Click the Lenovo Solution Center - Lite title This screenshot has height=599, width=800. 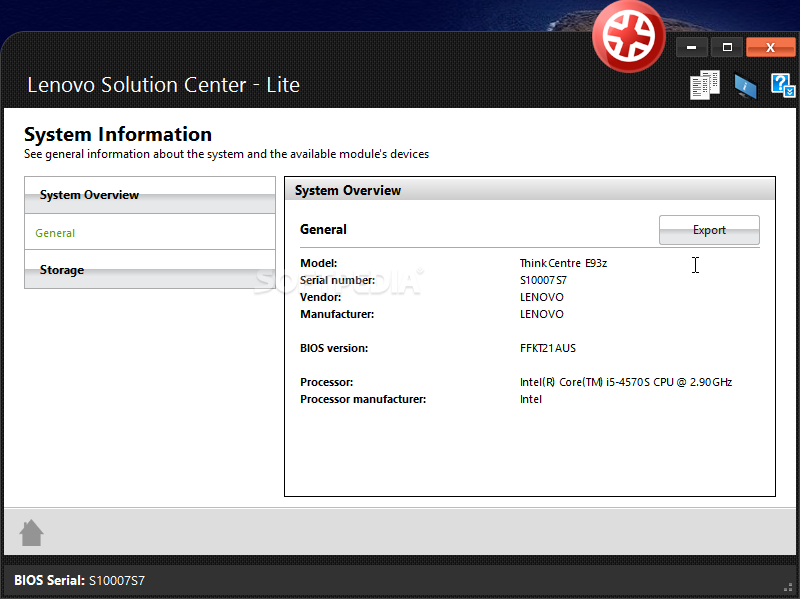pos(163,85)
